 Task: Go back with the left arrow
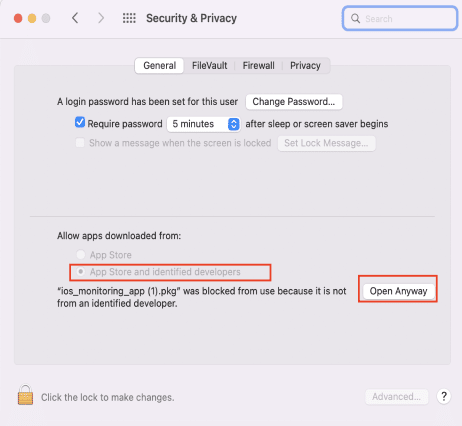point(75,18)
